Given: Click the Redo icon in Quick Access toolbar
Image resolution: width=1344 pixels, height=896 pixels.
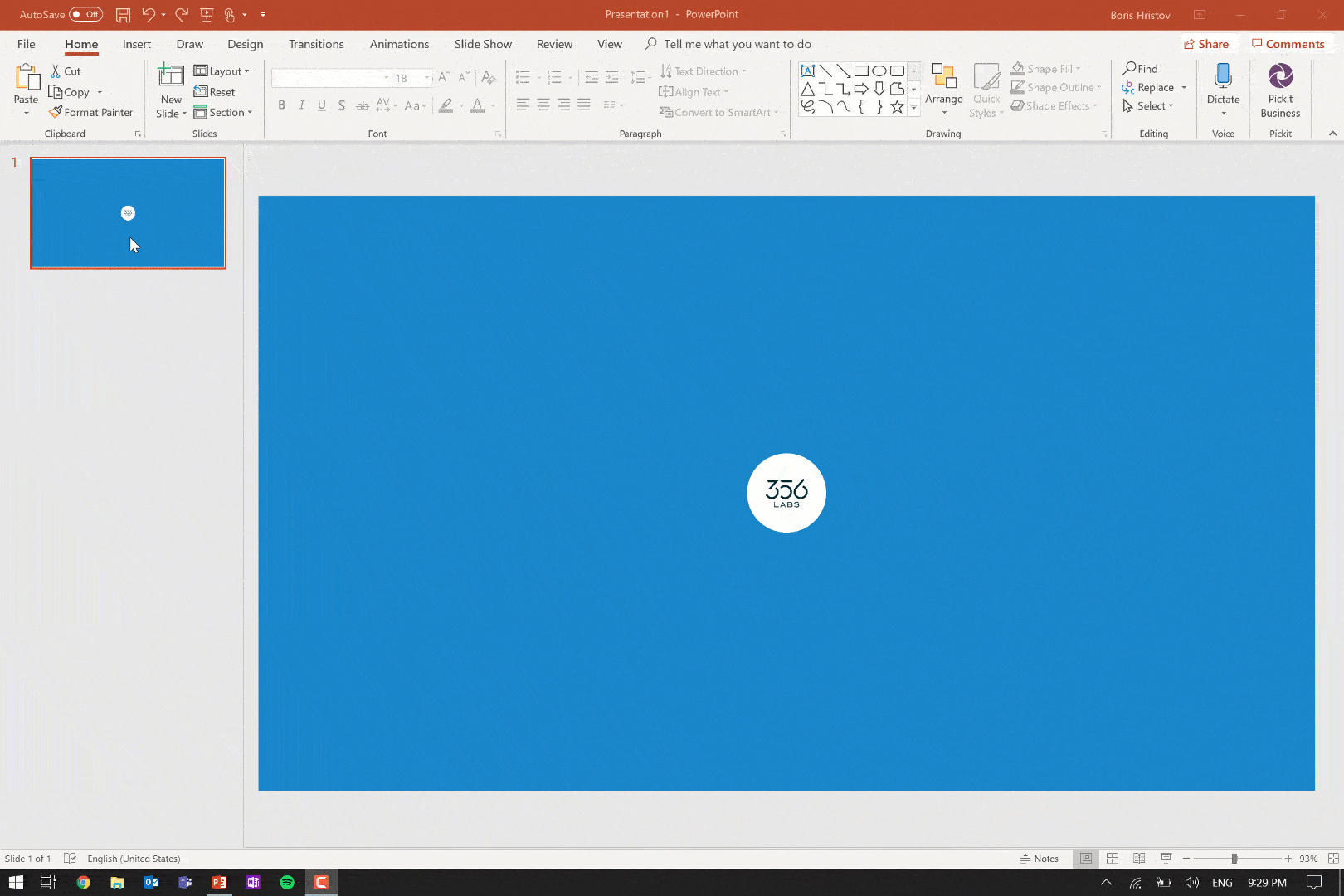Looking at the screenshot, I should pos(182,14).
